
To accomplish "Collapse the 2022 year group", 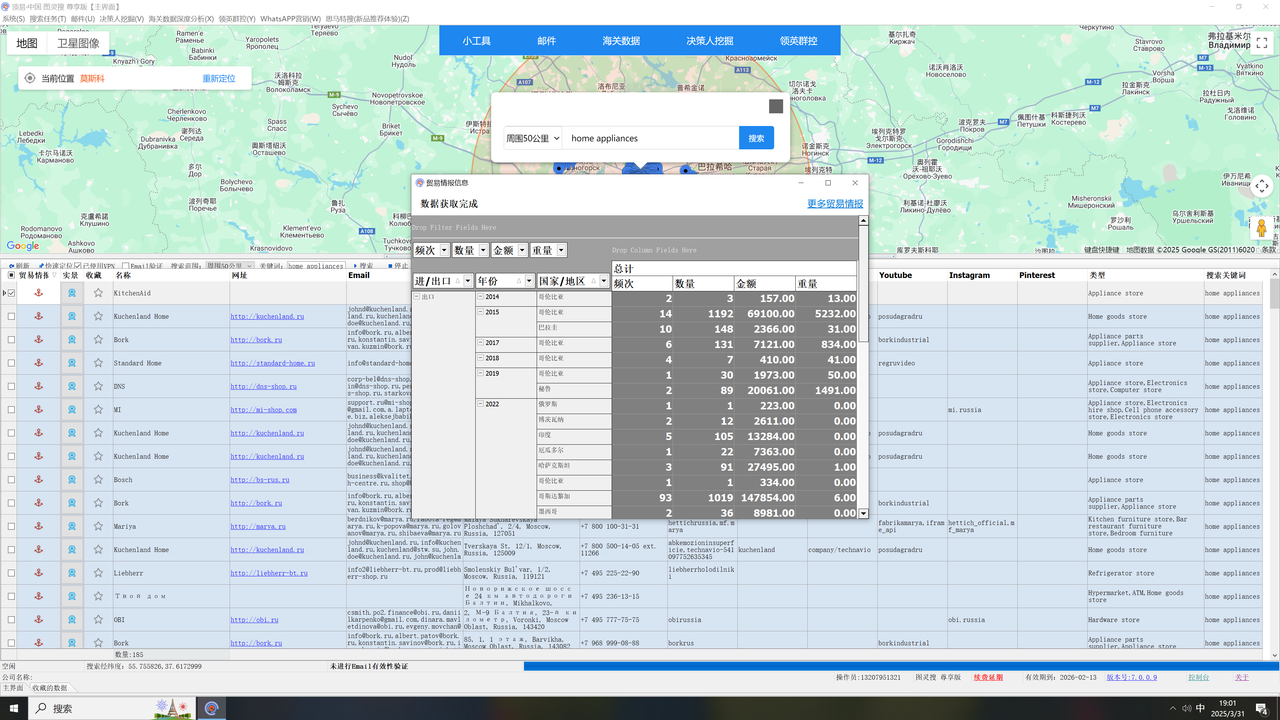I will click(480, 404).
